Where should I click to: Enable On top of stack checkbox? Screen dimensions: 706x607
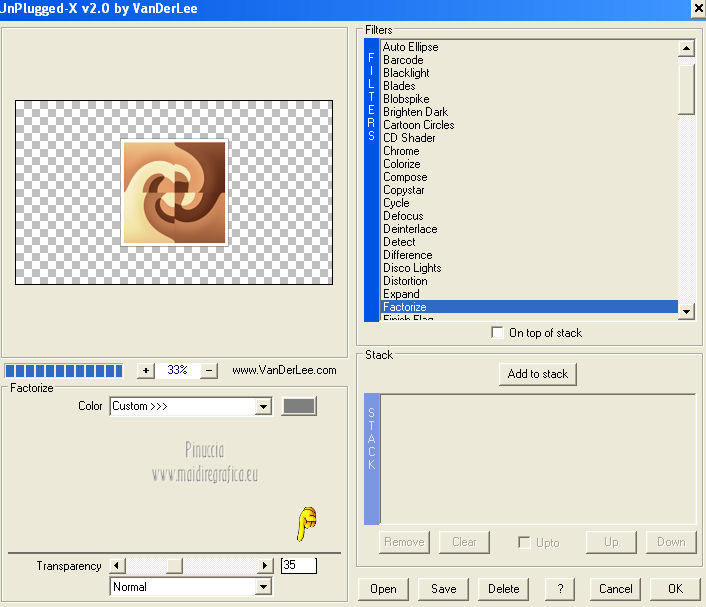[497, 333]
